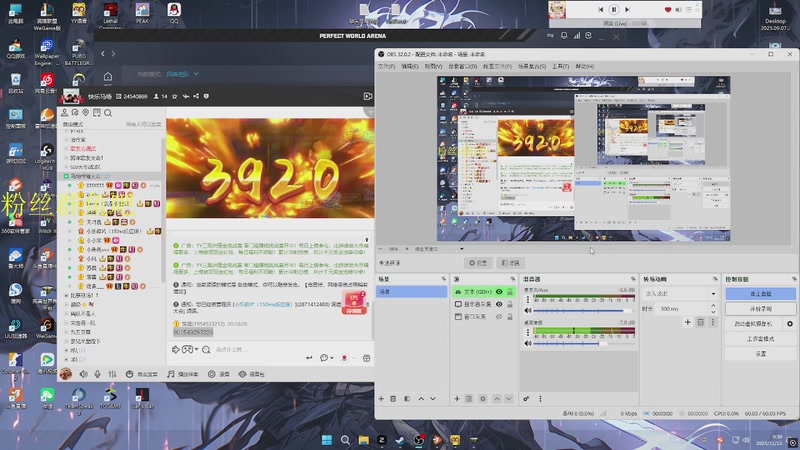Click the 启动虚拟摄像机 button
800x450 pixels.
[754, 323]
